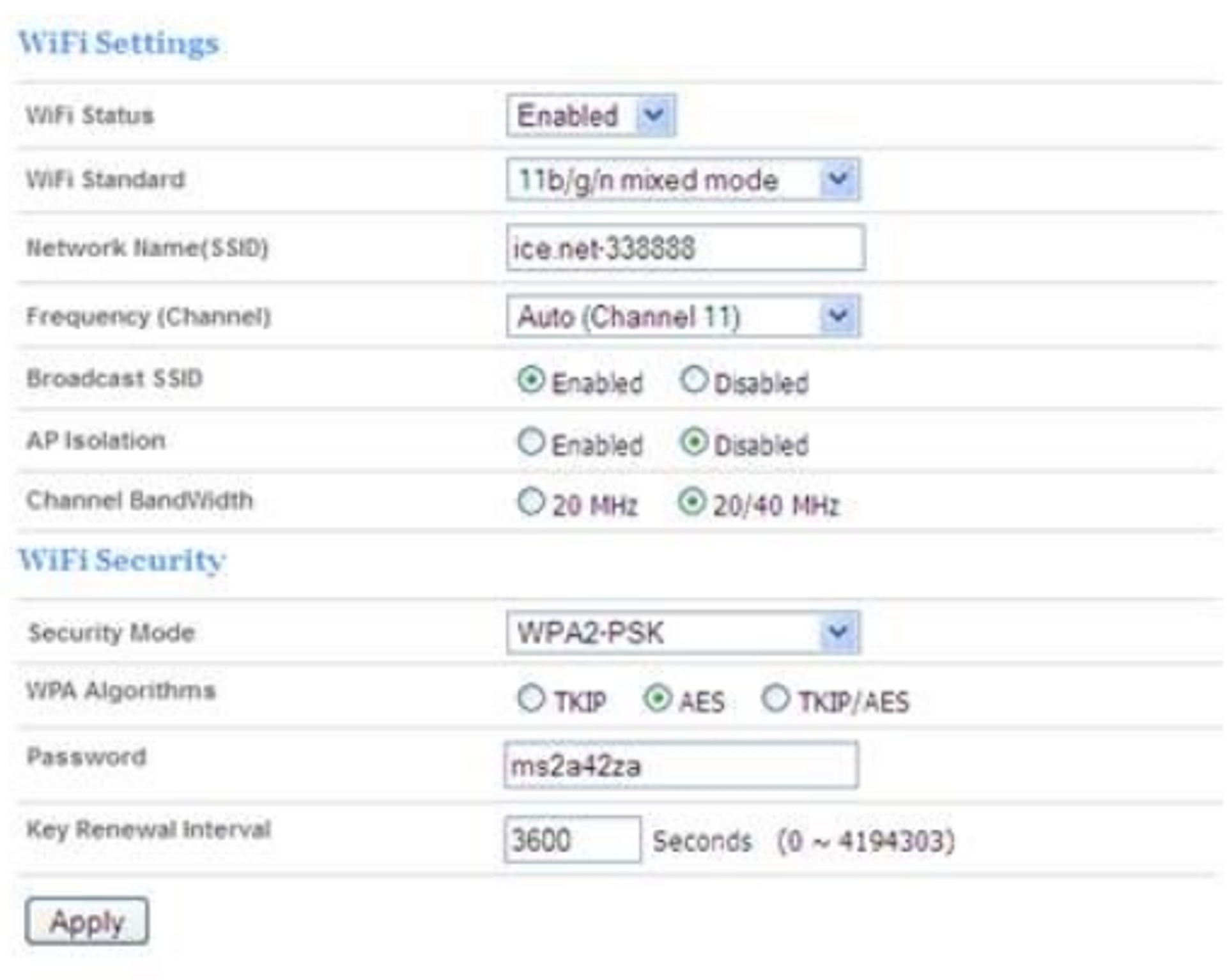
Task: Select Enabled for AP Isolation
Action: 530,442
